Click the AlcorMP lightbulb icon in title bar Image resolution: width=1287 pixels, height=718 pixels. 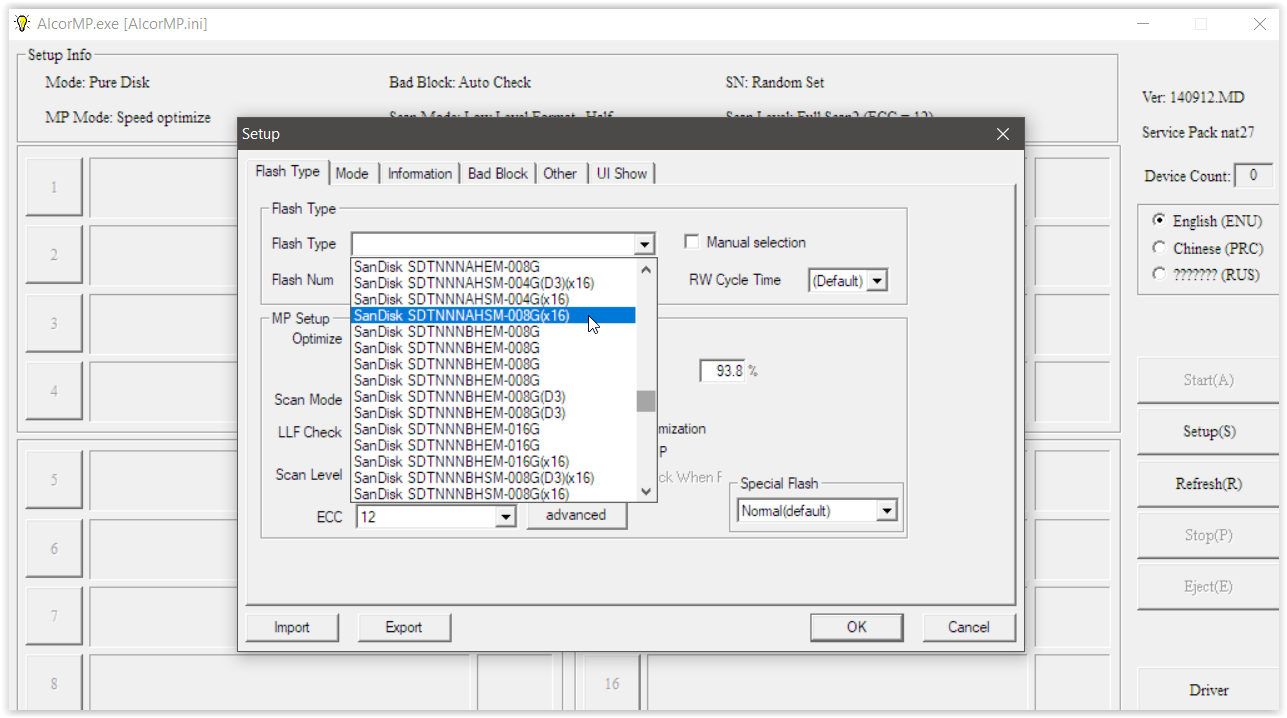click(x=22, y=23)
